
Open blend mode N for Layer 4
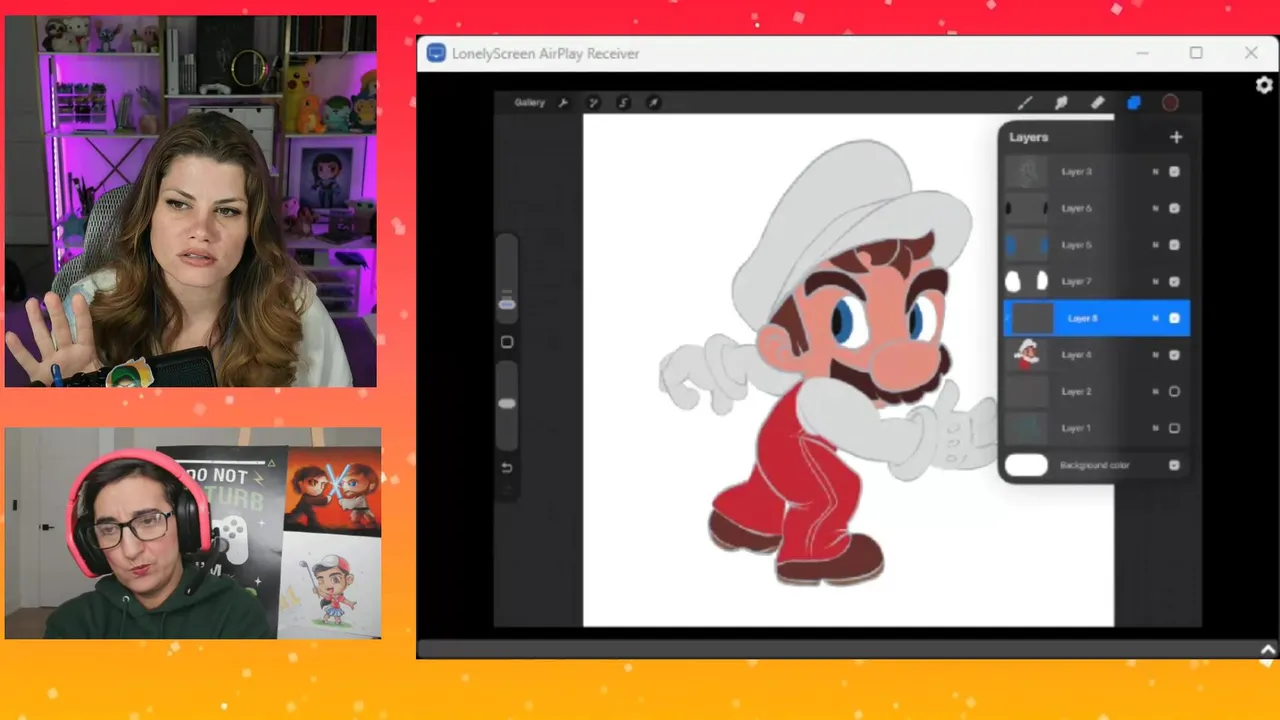1155,355
